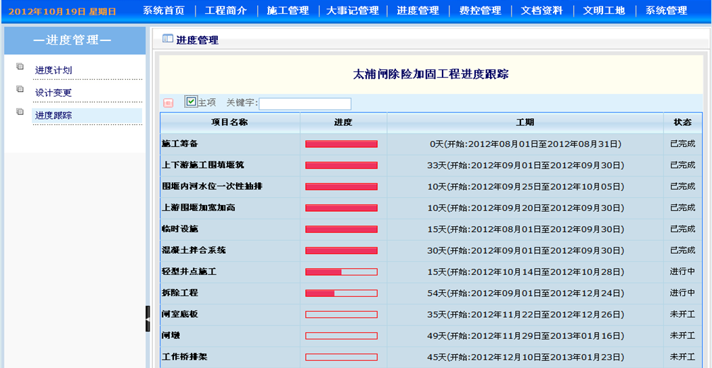Select the 文明工地 menu item
Screen dimensions: 712x368
(604, 11)
